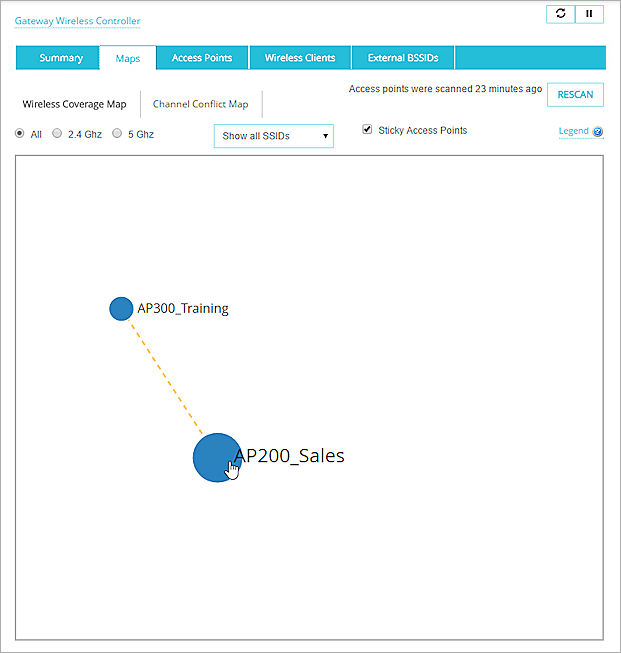Click the dashed orange connection line

click(x=165, y=376)
